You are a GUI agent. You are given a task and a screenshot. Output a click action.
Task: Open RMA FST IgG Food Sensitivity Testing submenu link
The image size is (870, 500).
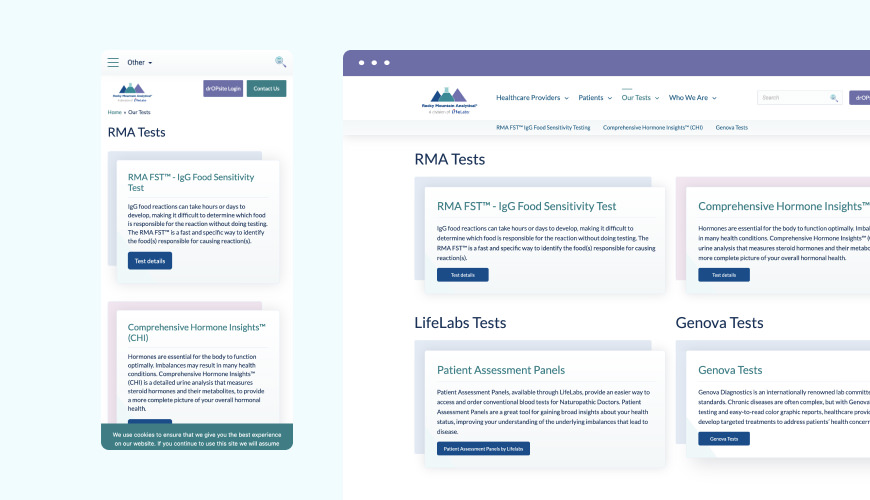coord(543,128)
